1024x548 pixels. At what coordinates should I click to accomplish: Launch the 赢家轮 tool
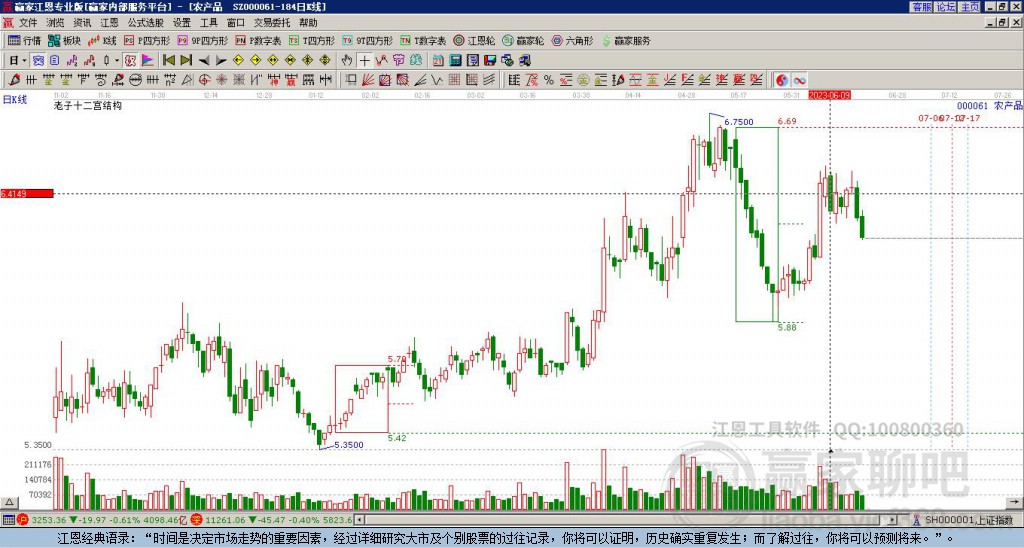click(x=523, y=40)
